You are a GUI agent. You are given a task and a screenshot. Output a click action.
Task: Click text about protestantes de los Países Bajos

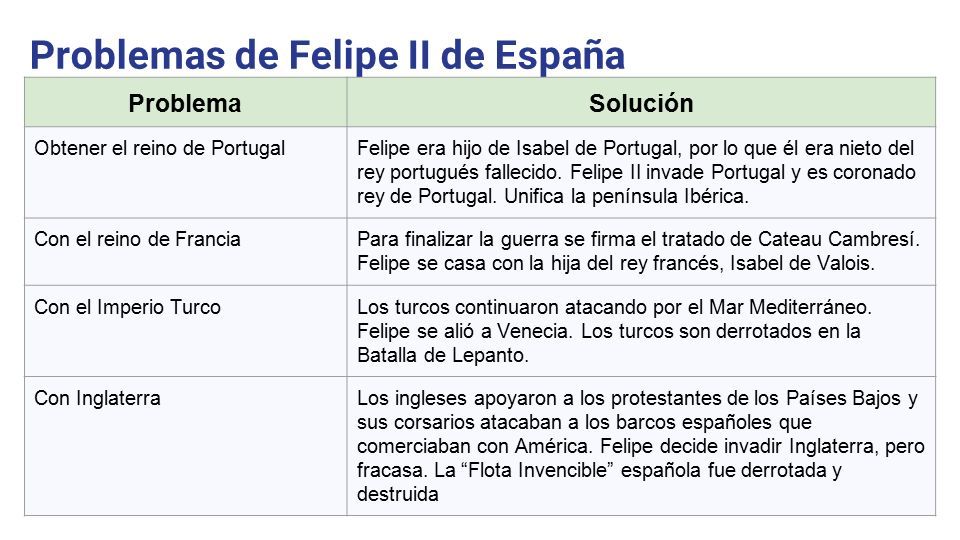(x=637, y=398)
